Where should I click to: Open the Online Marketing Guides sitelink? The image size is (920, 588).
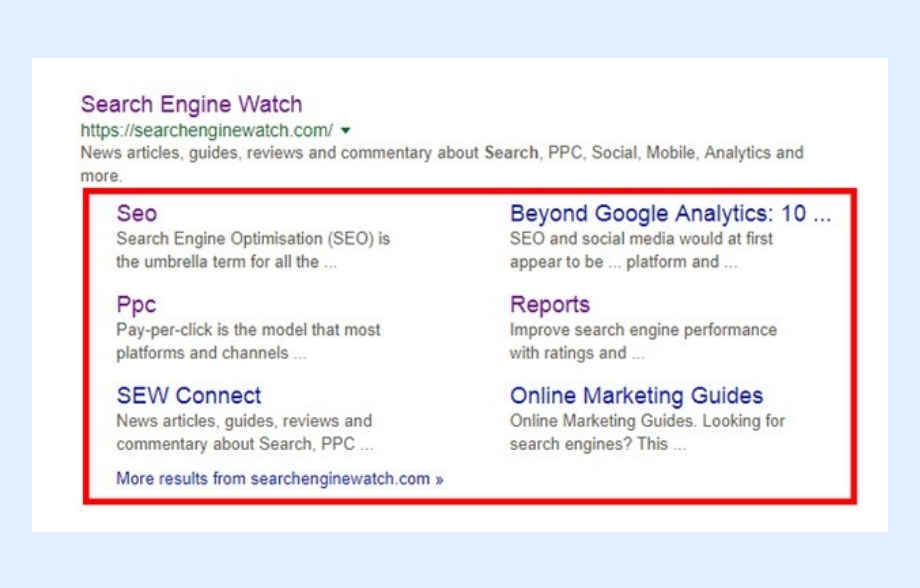(x=637, y=396)
